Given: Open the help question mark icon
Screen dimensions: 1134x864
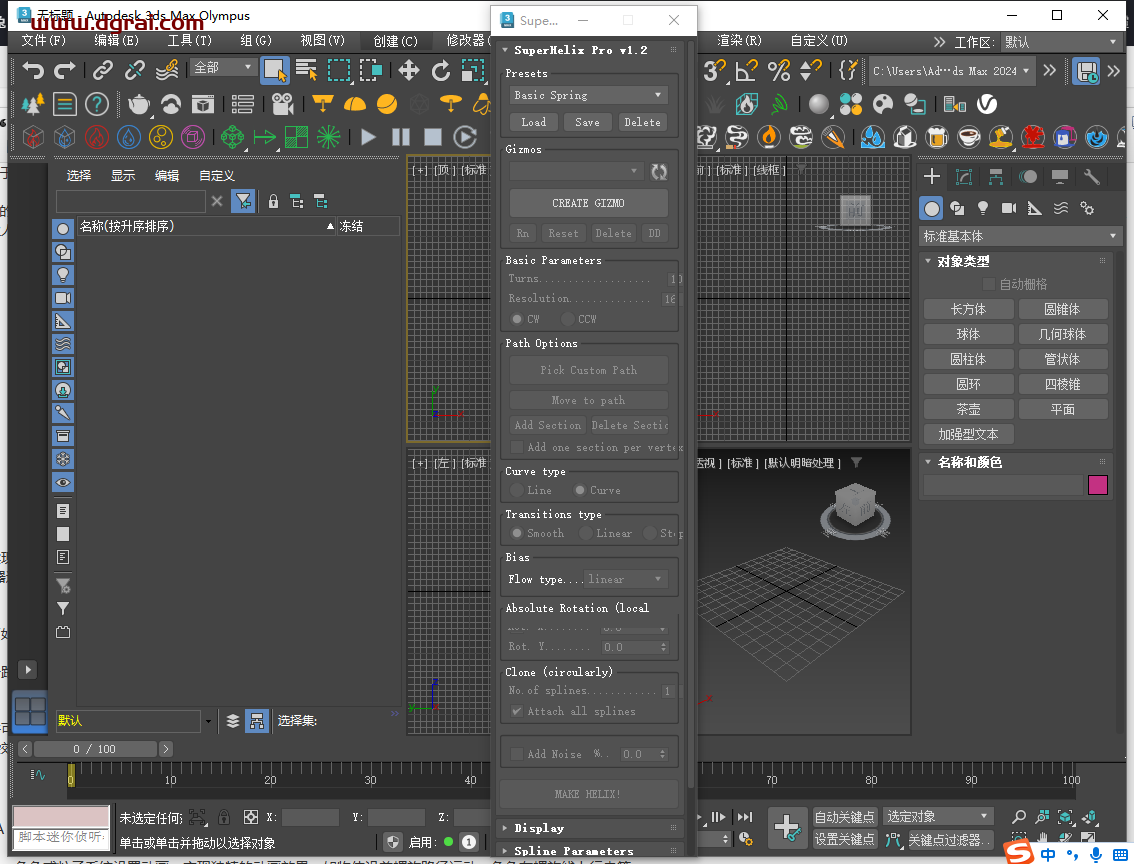Looking at the screenshot, I should pos(97,104).
